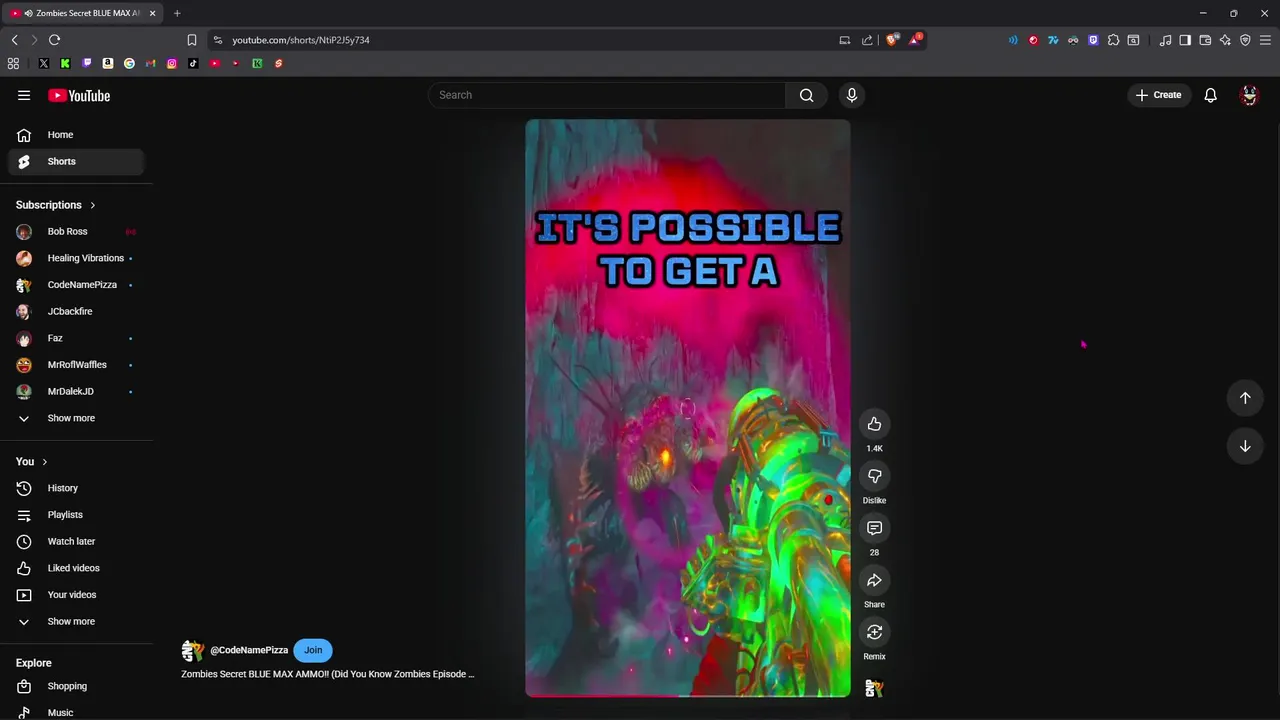Reload the page
Viewport: 1280px width, 720px height.
(54, 40)
